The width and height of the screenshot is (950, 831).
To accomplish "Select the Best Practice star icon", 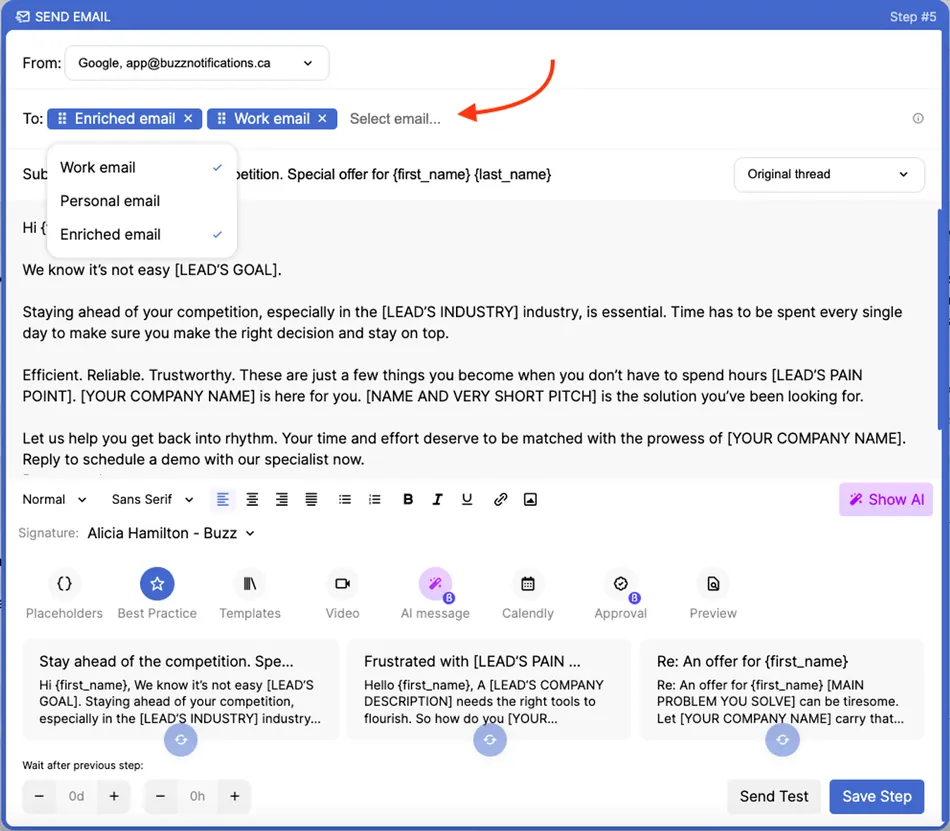I will click(157, 583).
